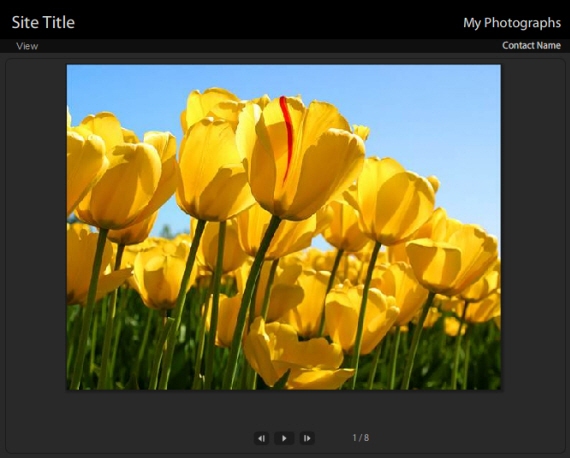Click the blue sky in the photo
Image resolution: width=570 pixels, height=458 pixels.
pos(436,109)
